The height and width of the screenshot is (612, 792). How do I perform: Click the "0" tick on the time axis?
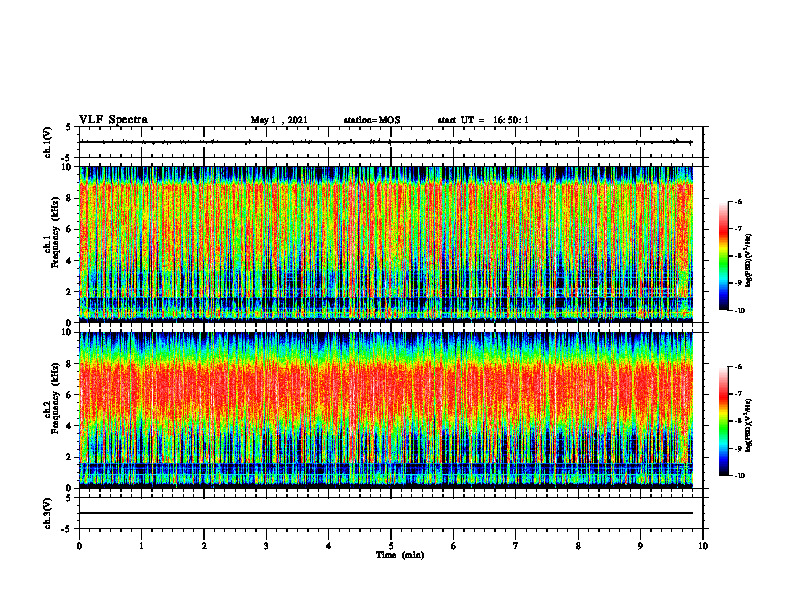pyautogui.click(x=79, y=546)
